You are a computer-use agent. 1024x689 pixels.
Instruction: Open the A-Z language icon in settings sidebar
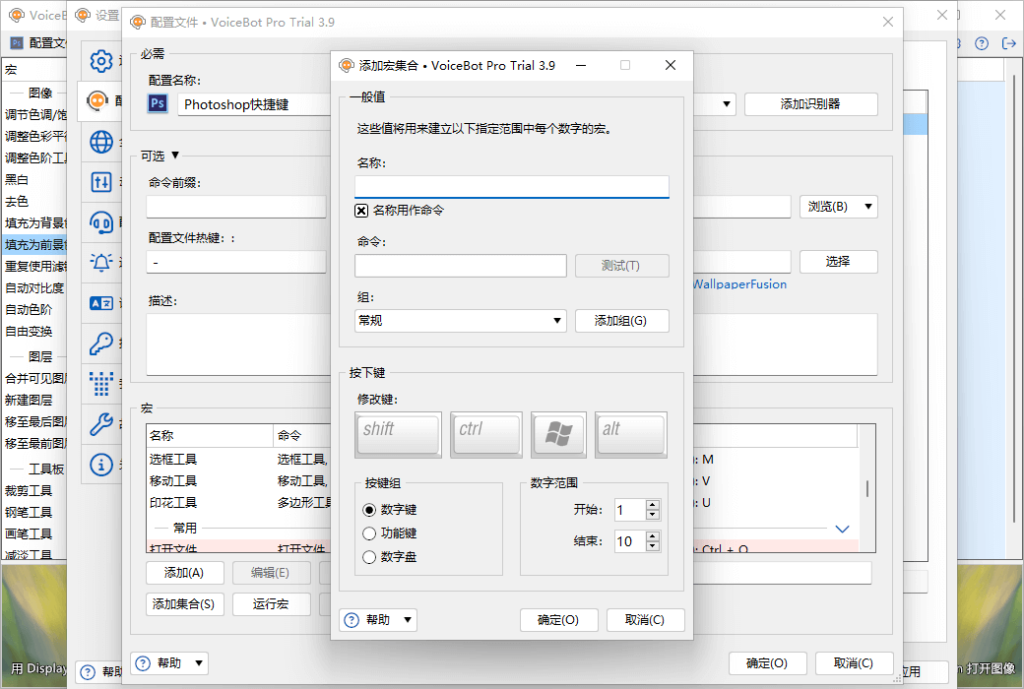[x=101, y=303]
